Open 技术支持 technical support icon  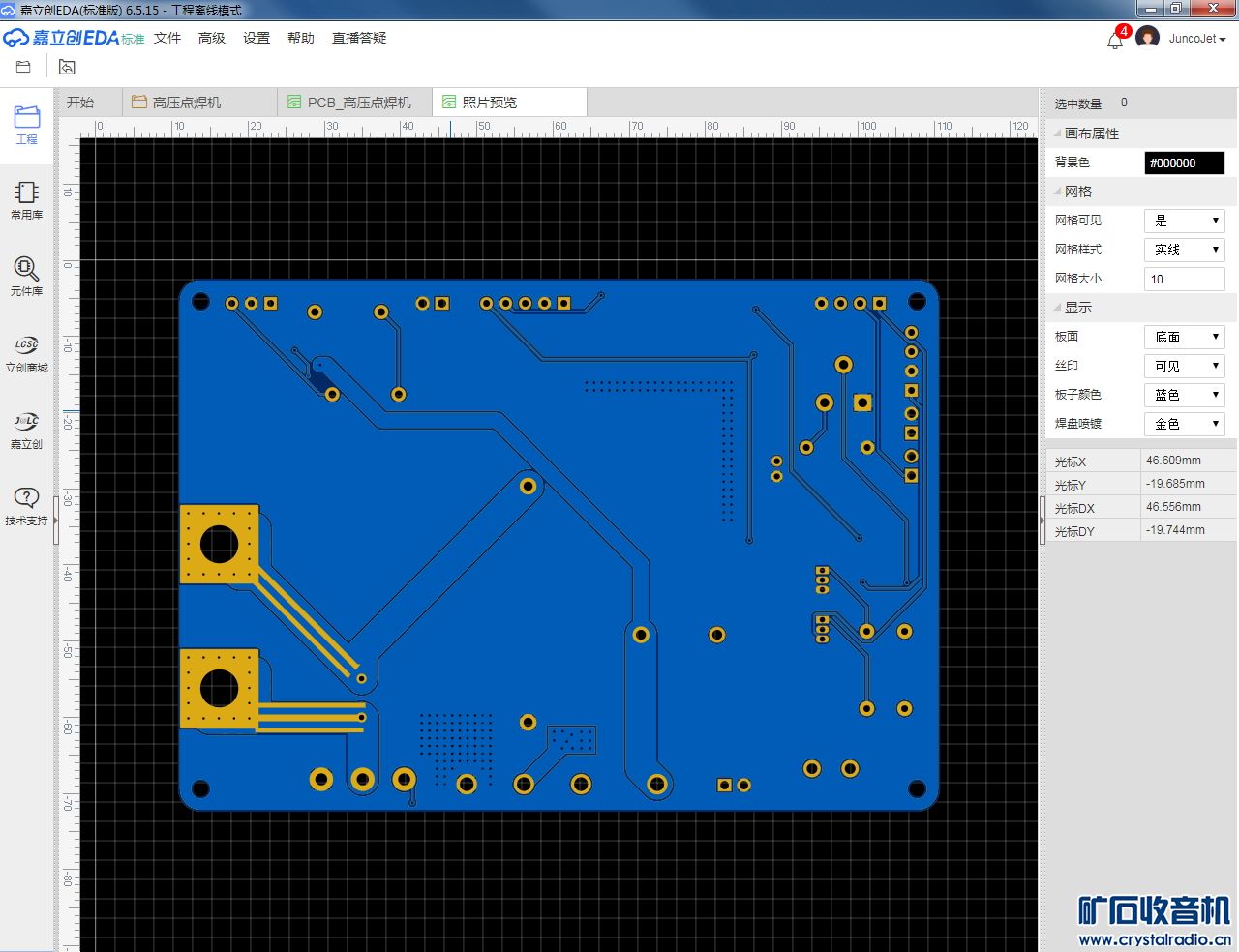[27, 505]
